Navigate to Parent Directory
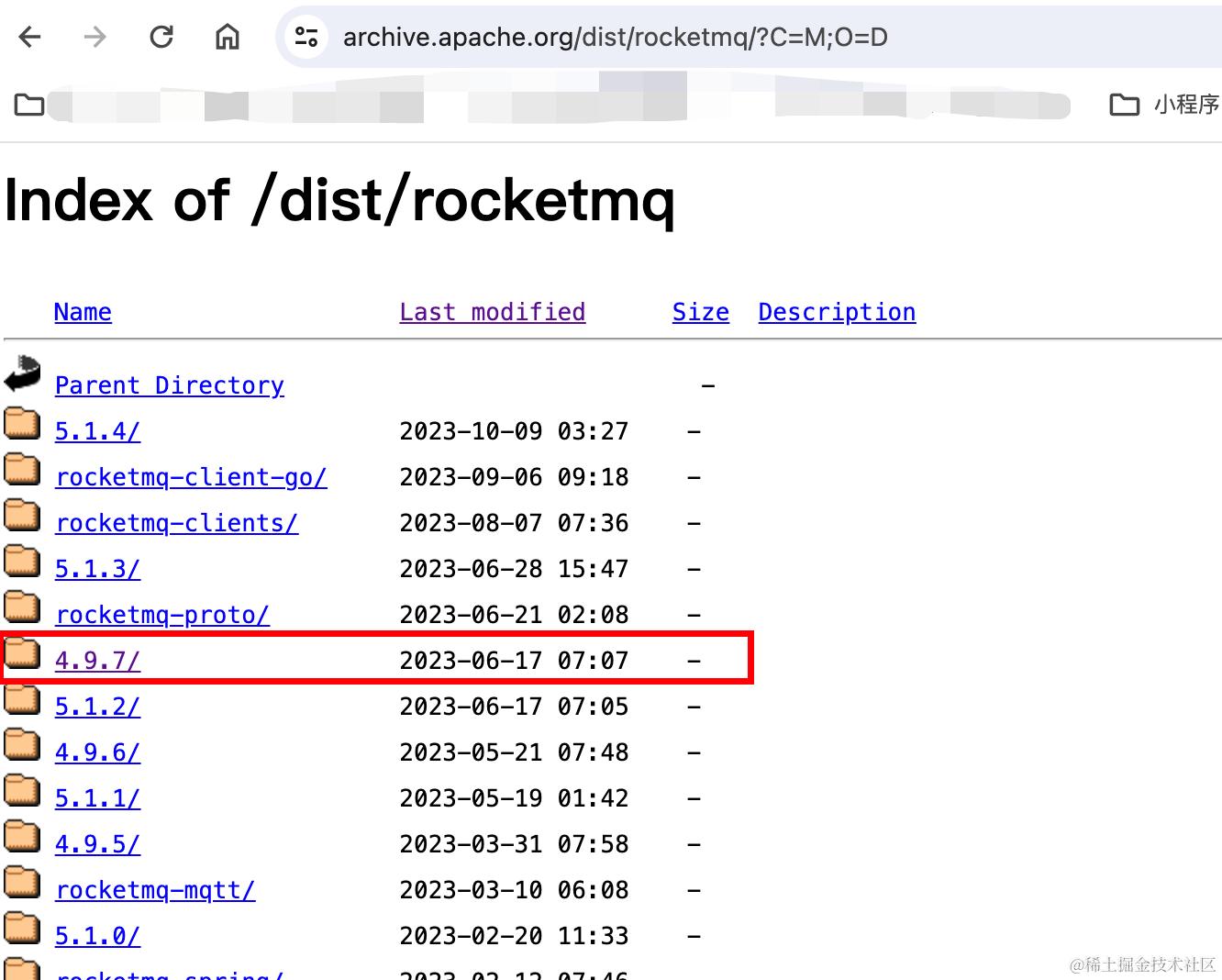Image resolution: width=1222 pixels, height=980 pixels. pos(170,385)
